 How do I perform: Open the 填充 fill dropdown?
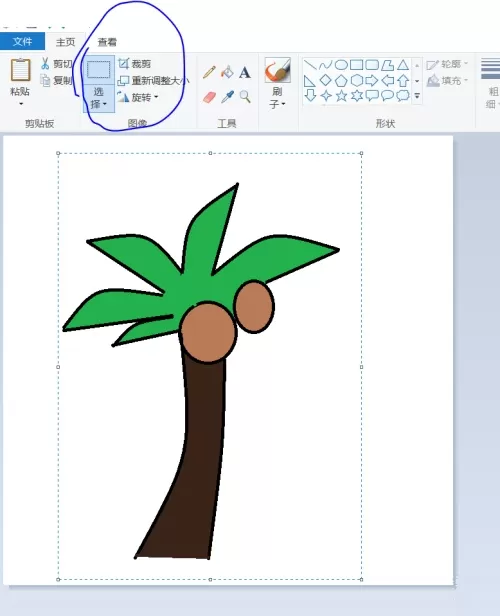(x=447, y=81)
